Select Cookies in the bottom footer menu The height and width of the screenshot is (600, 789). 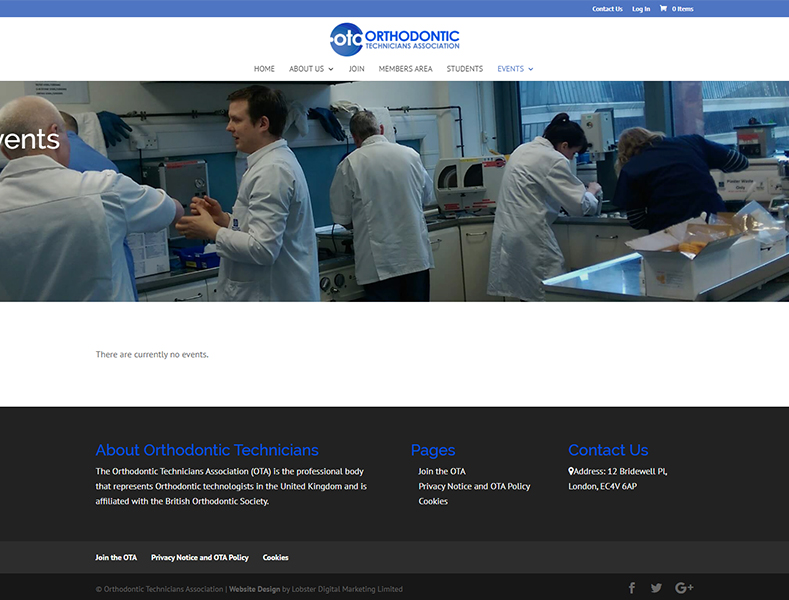[275, 557]
